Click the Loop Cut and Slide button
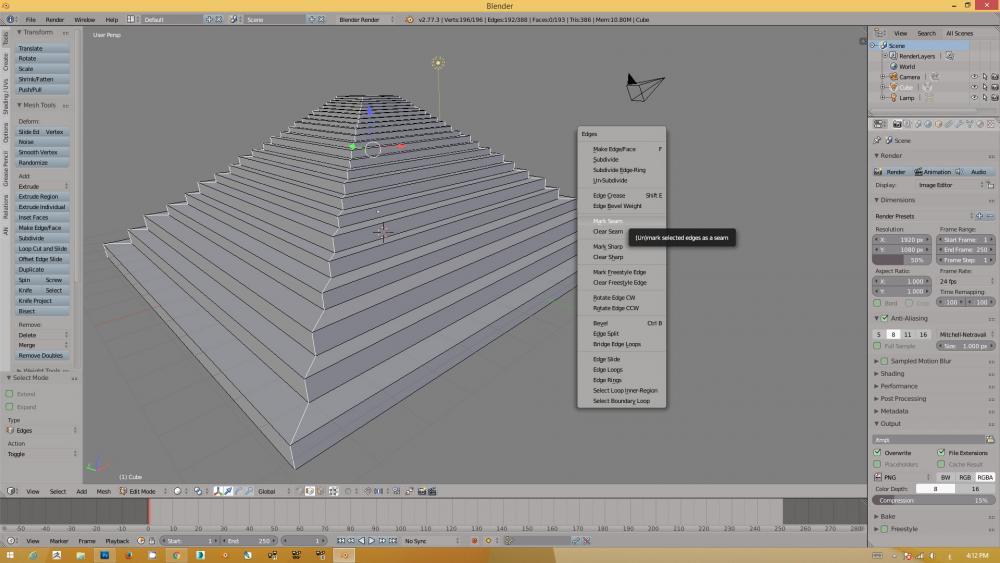 point(43,248)
